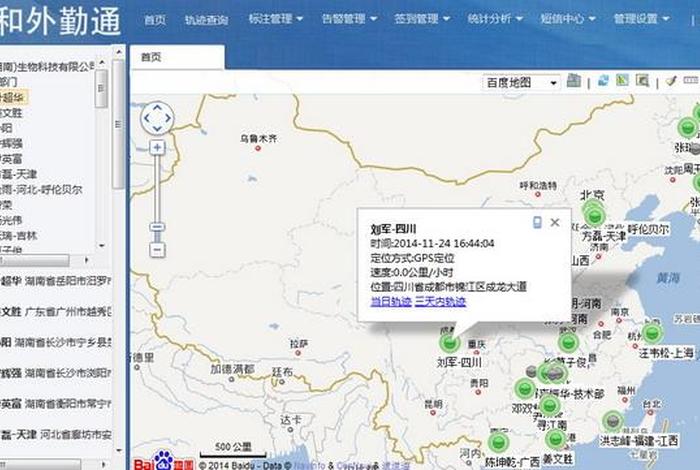The width and height of the screenshot is (700, 470).
Task: Expand the 管理设置 dropdown menu
Action: 641,19
